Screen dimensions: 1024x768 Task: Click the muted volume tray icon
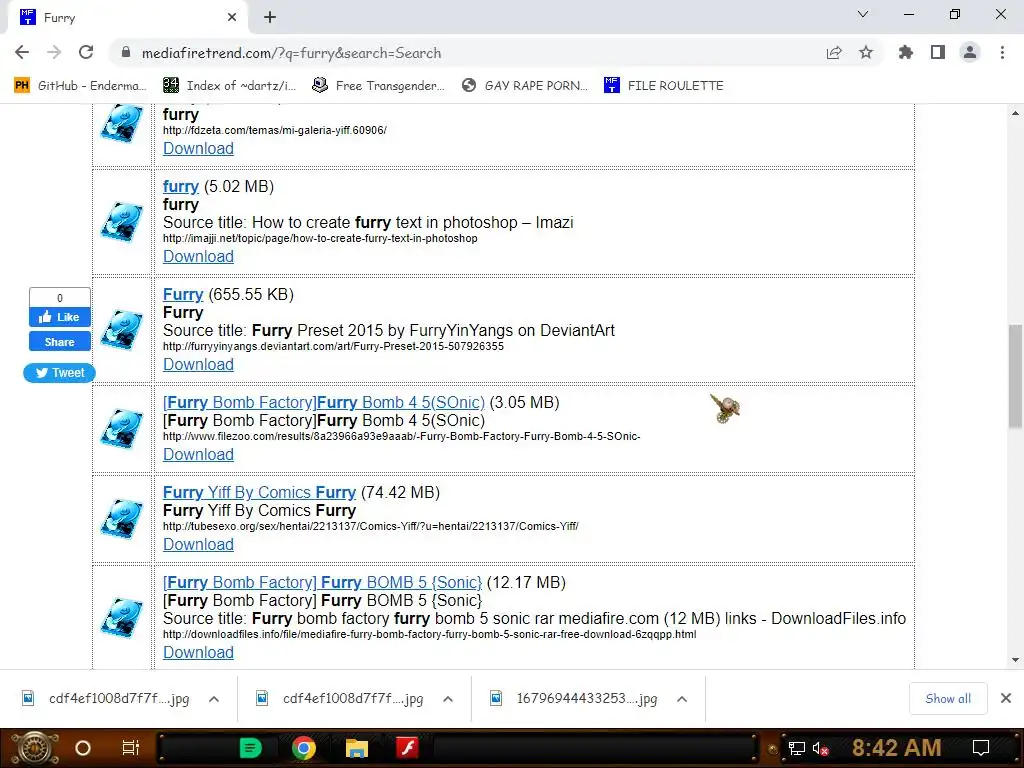coord(821,749)
